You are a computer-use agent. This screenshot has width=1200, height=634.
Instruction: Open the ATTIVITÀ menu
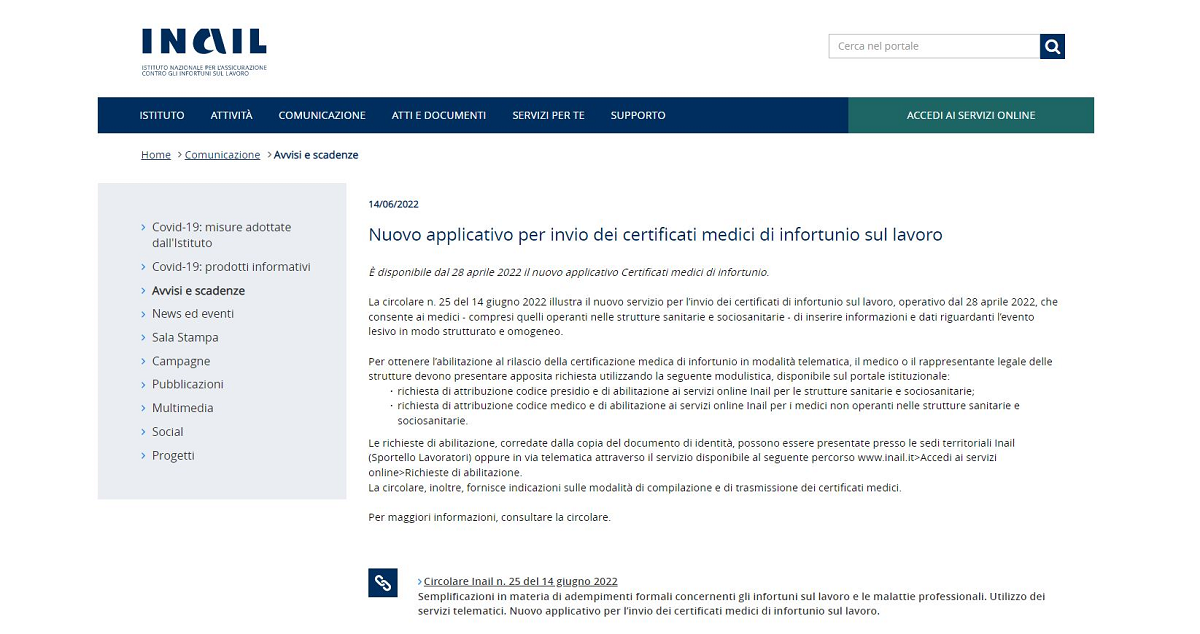pos(231,115)
